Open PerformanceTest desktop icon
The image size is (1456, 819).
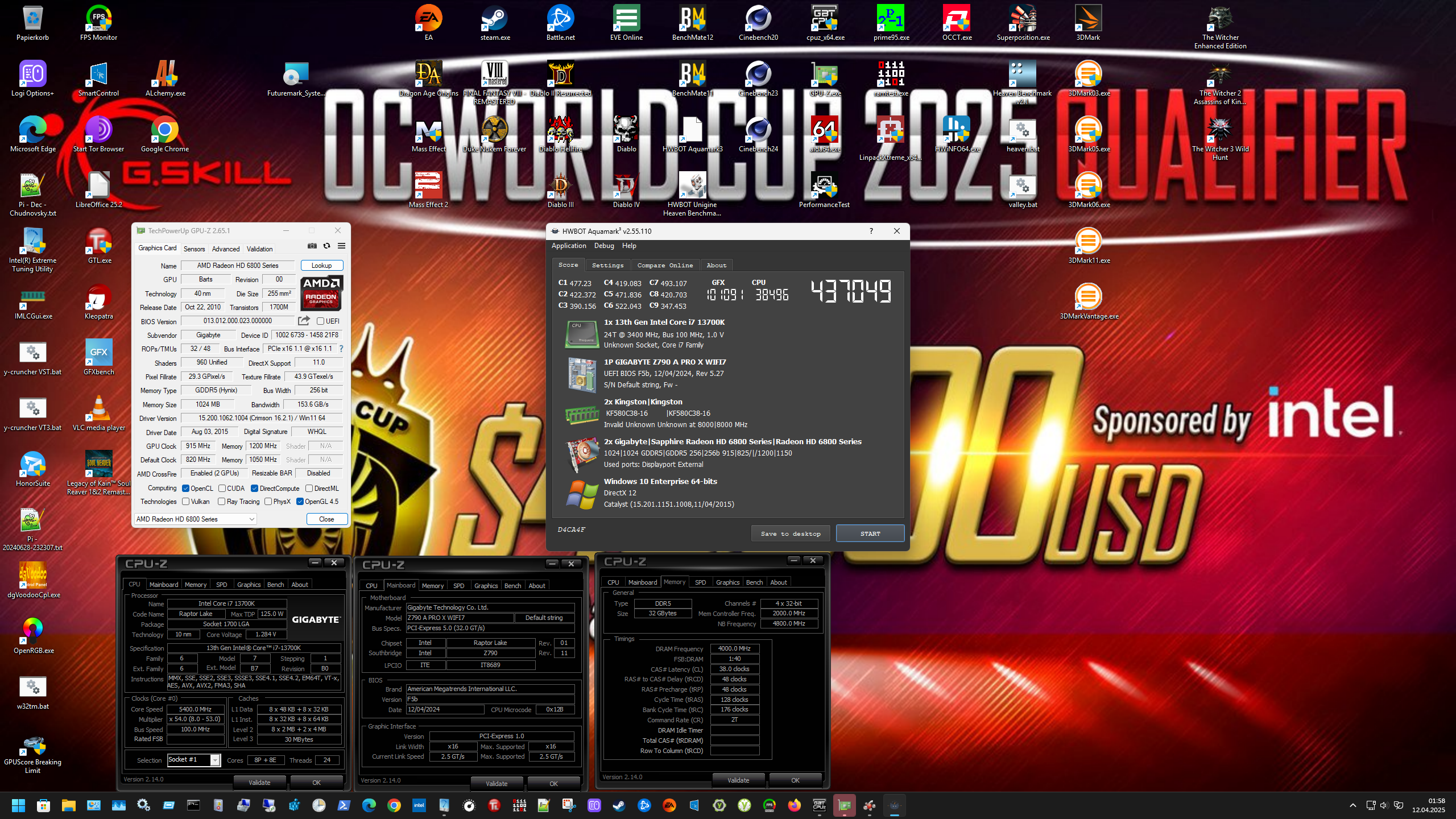click(824, 191)
